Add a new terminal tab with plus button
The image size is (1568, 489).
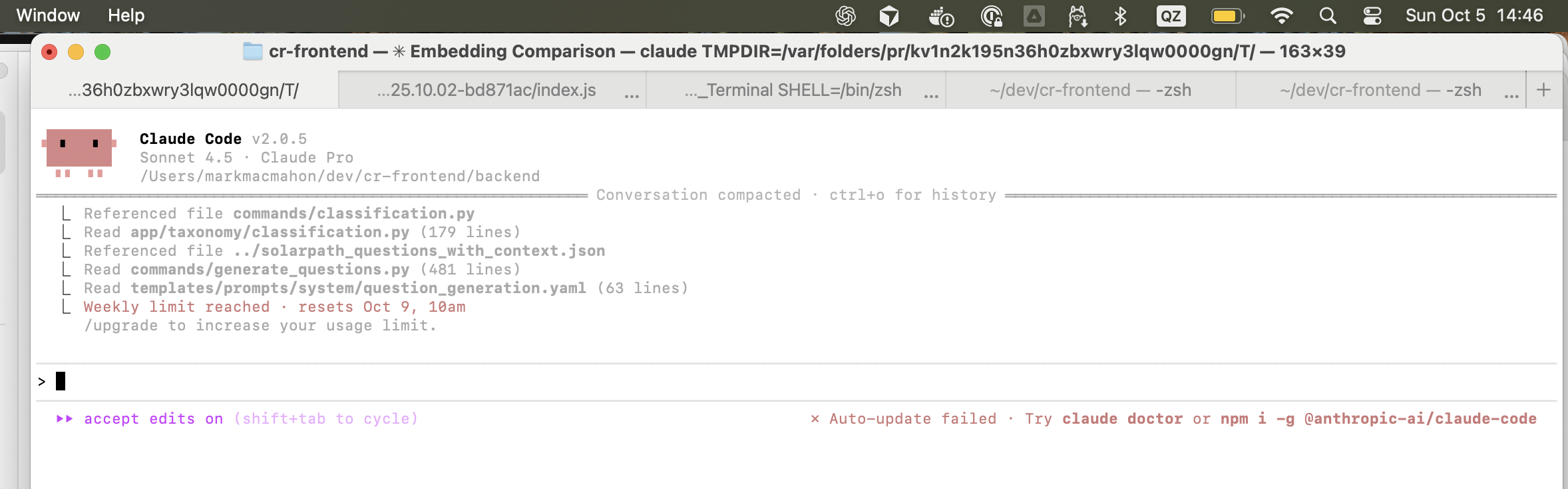coord(1543,90)
